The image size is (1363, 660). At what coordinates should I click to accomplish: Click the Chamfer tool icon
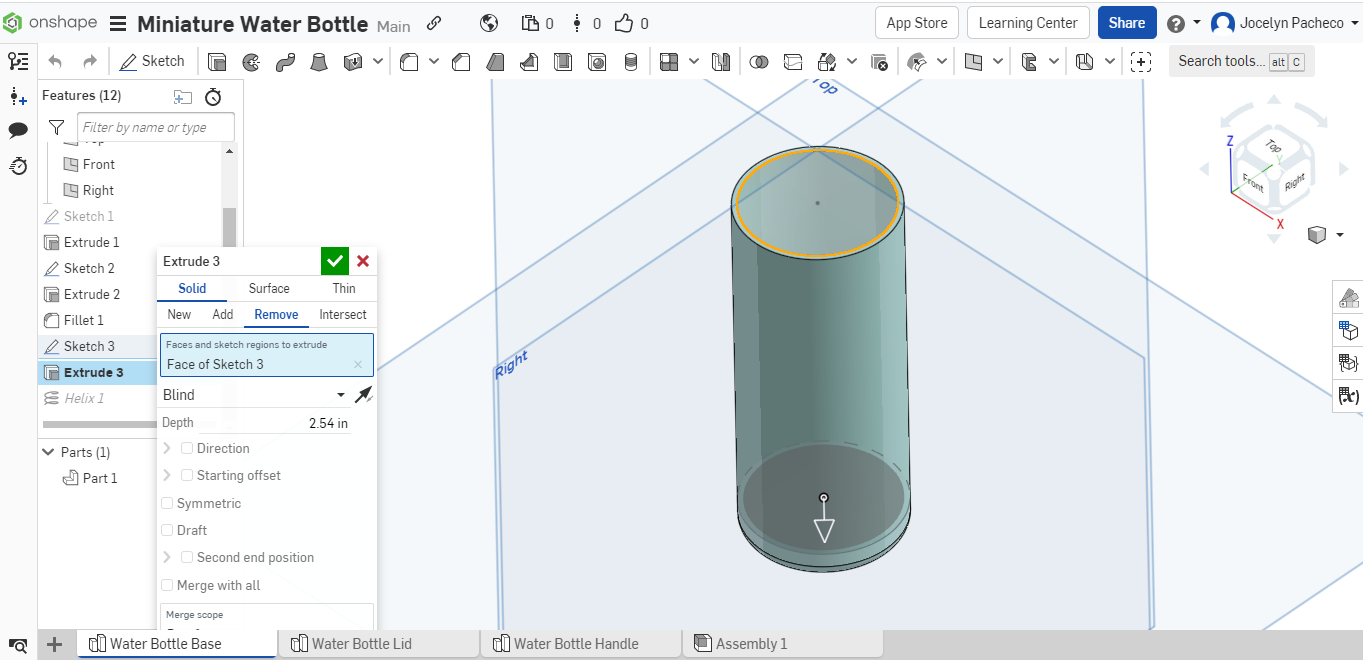click(x=461, y=62)
